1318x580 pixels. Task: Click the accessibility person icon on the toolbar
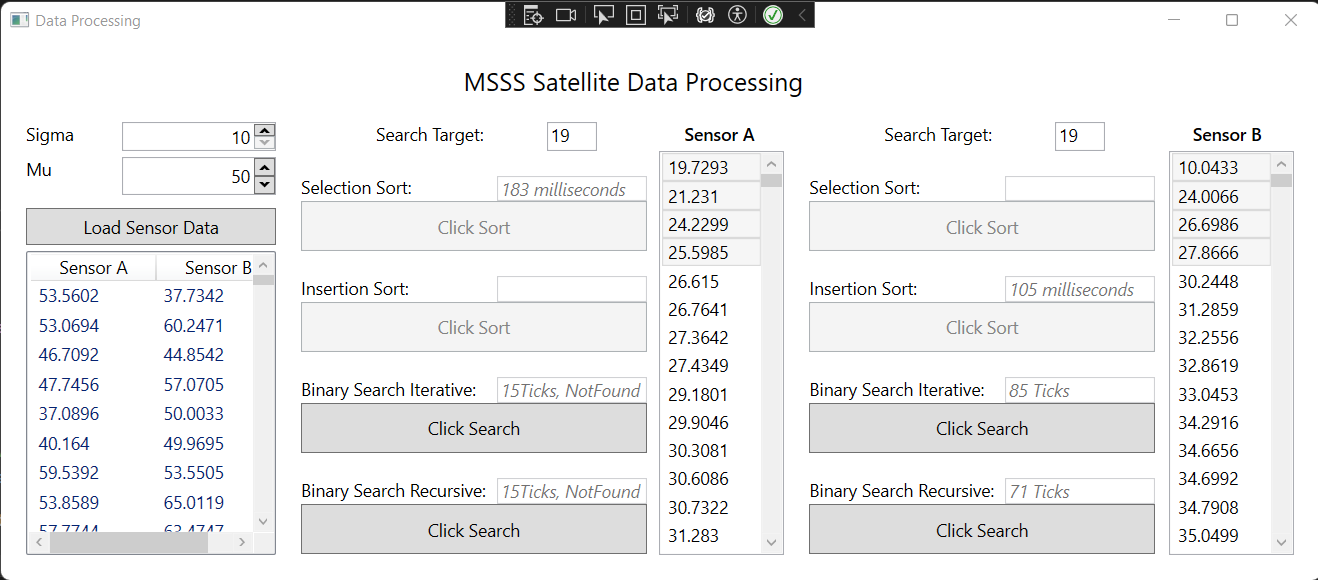737,15
